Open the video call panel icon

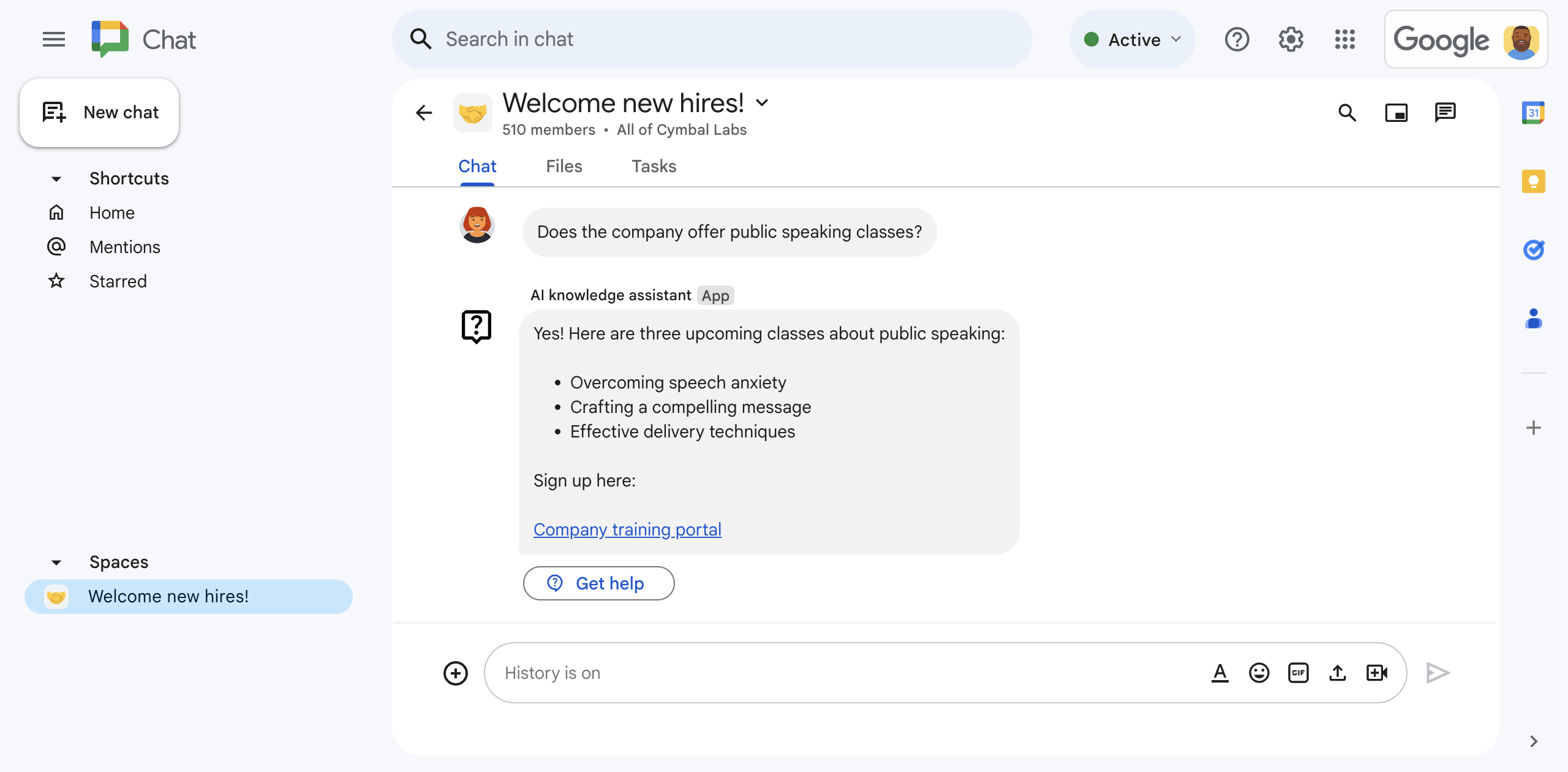1397,111
